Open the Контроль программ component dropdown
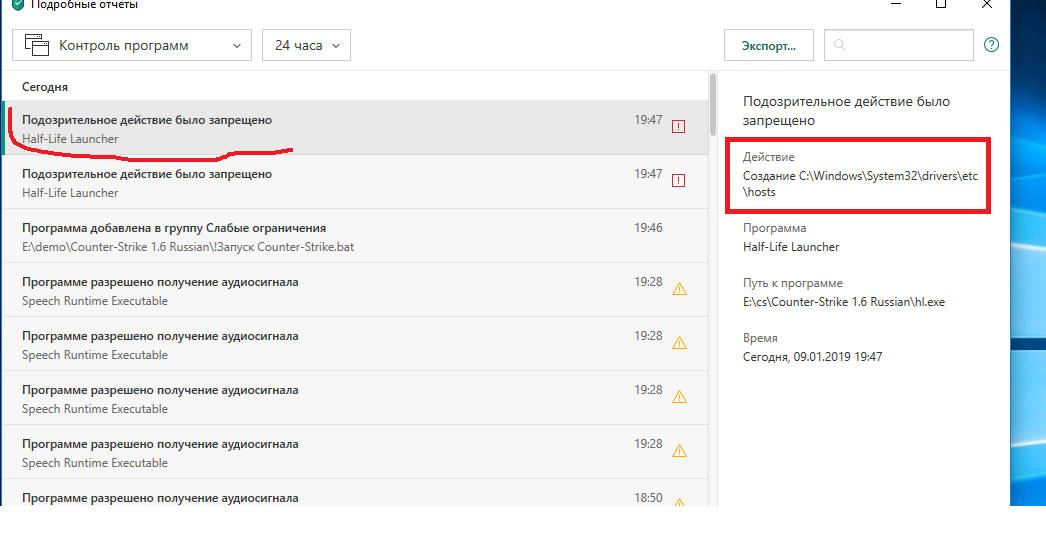 click(132, 45)
